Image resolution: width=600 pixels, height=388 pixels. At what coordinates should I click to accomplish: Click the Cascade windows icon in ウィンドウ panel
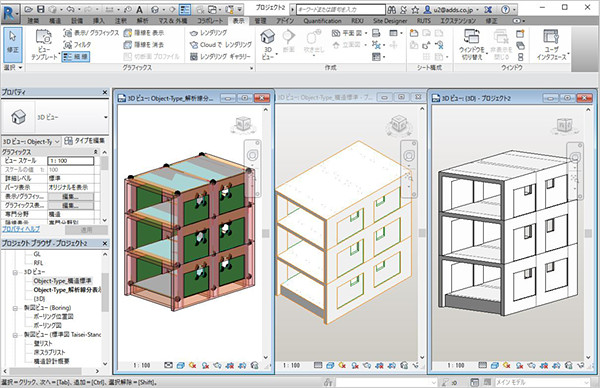(x=520, y=46)
